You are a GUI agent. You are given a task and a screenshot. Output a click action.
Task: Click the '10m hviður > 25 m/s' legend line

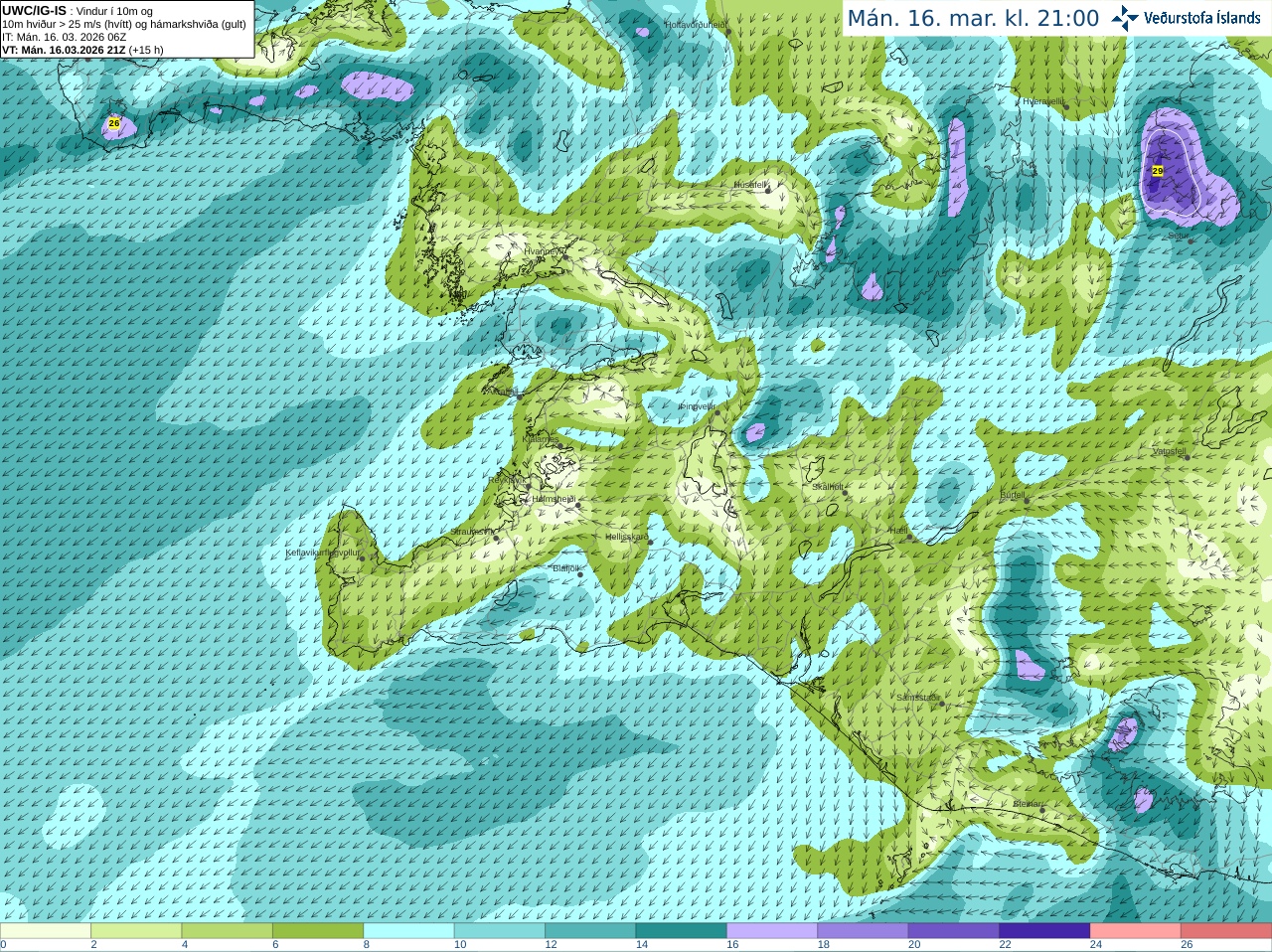124,24
